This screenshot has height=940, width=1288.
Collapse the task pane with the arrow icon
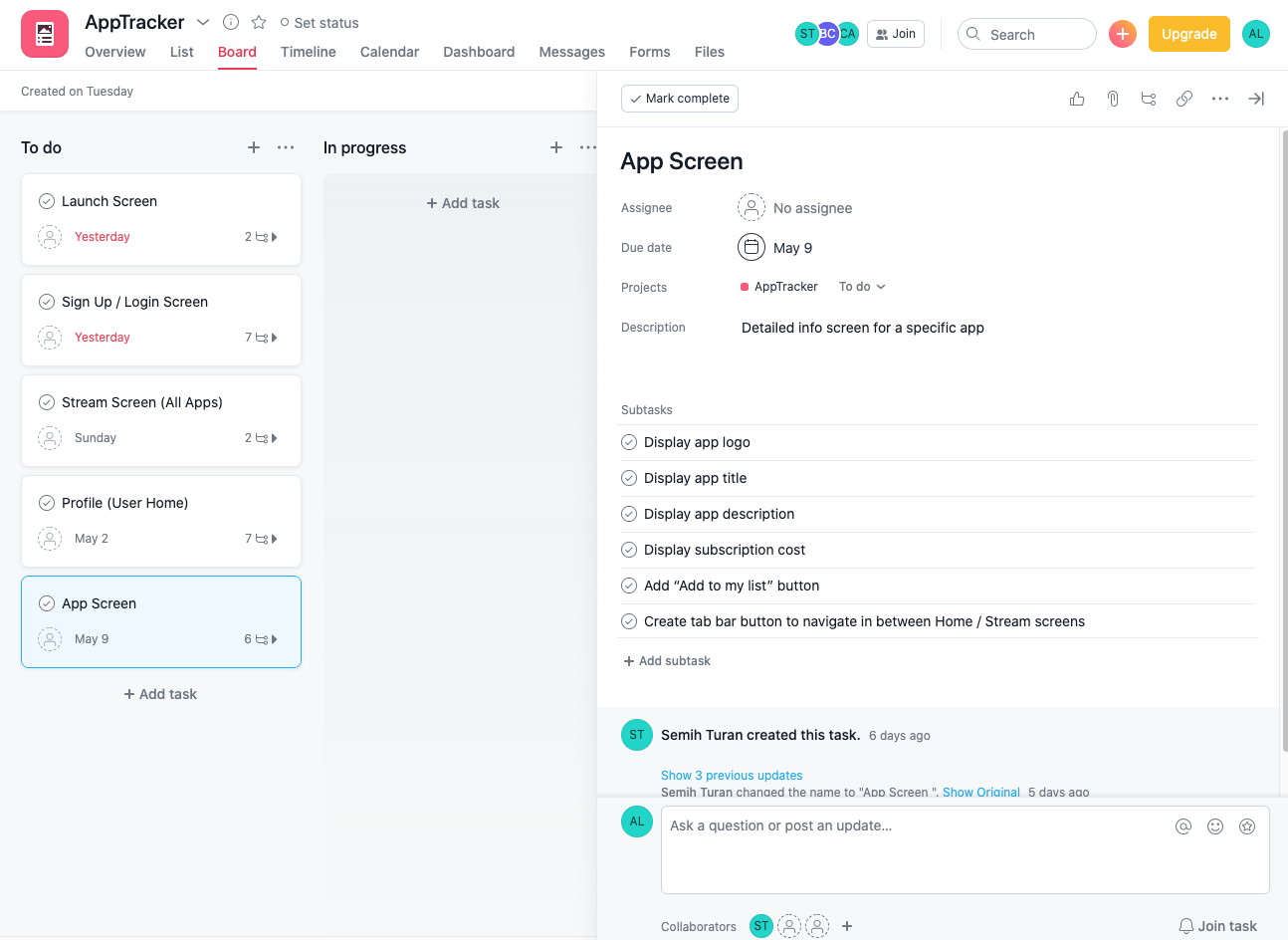[x=1255, y=99]
